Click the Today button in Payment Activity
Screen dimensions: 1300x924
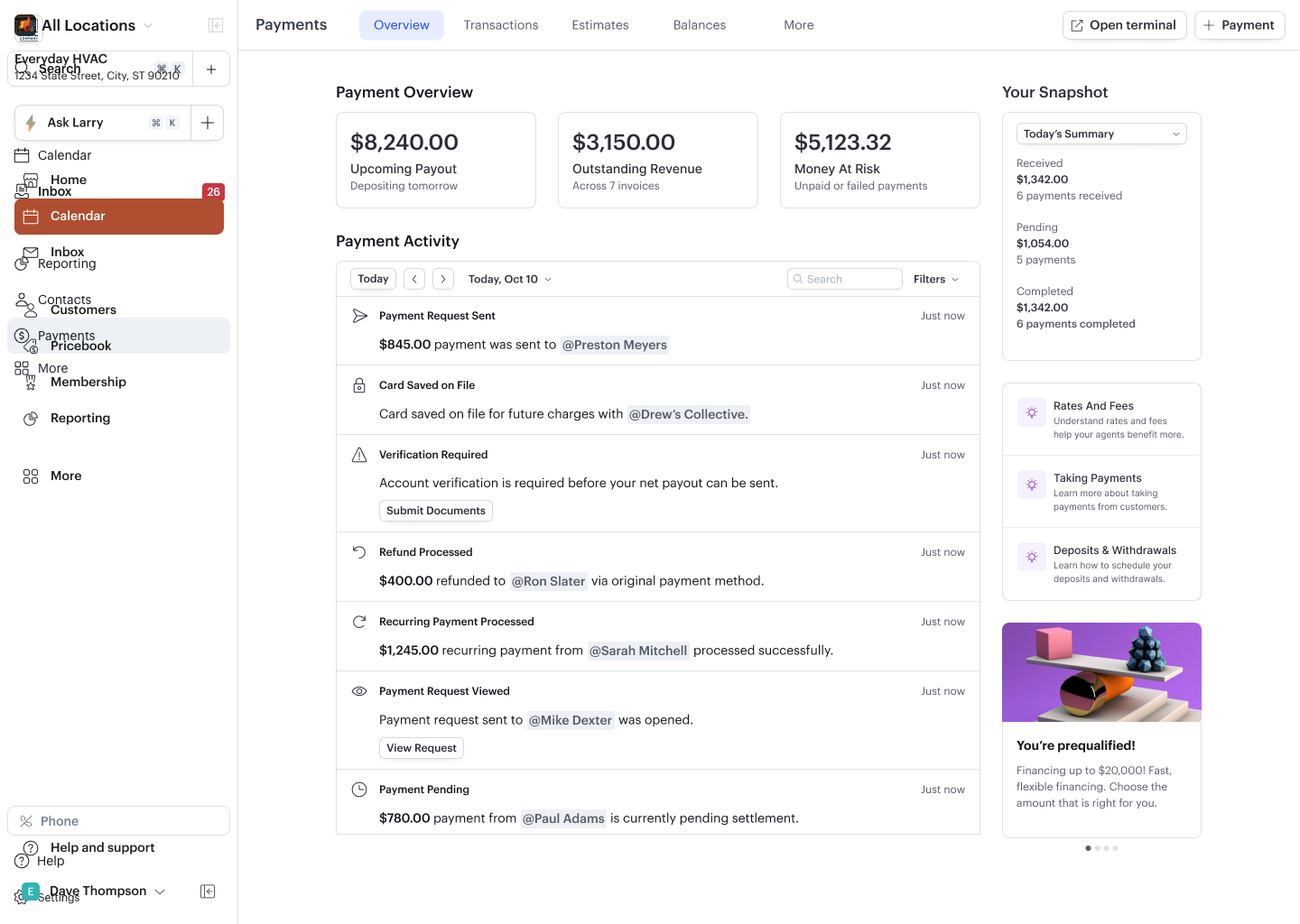tap(373, 279)
